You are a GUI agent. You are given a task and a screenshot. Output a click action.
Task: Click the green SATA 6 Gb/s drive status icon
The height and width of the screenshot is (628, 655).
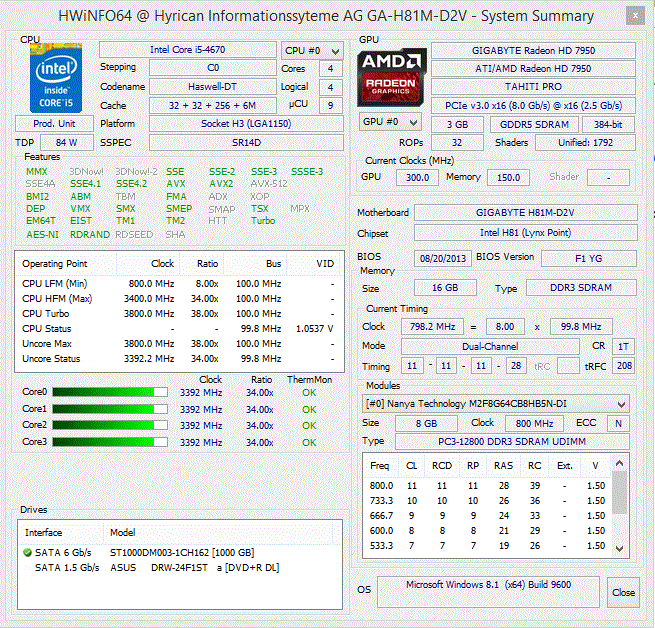pos(28,552)
